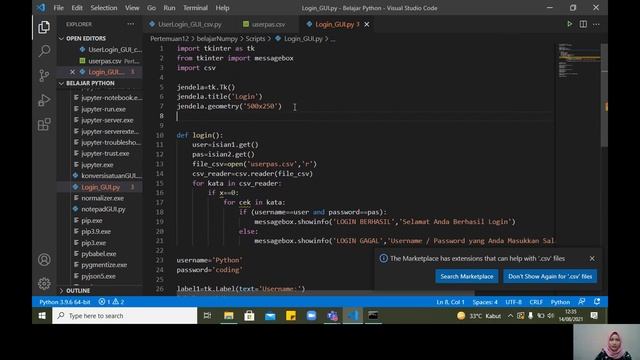This screenshot has height=360, width=640.
Task: Open Task View on the taskbar
Action: click(207, 316)
